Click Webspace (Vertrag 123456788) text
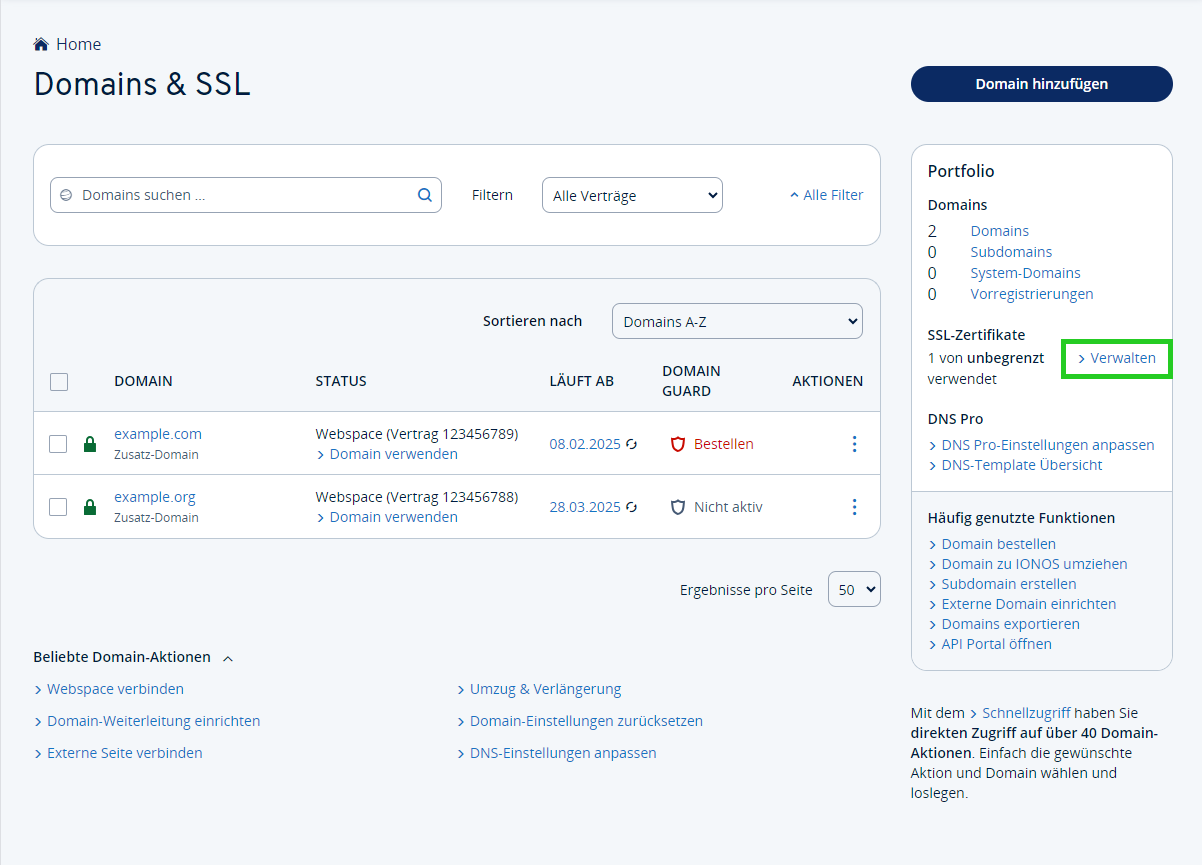This screenshot has width=1202, height=865. point(417,497)
